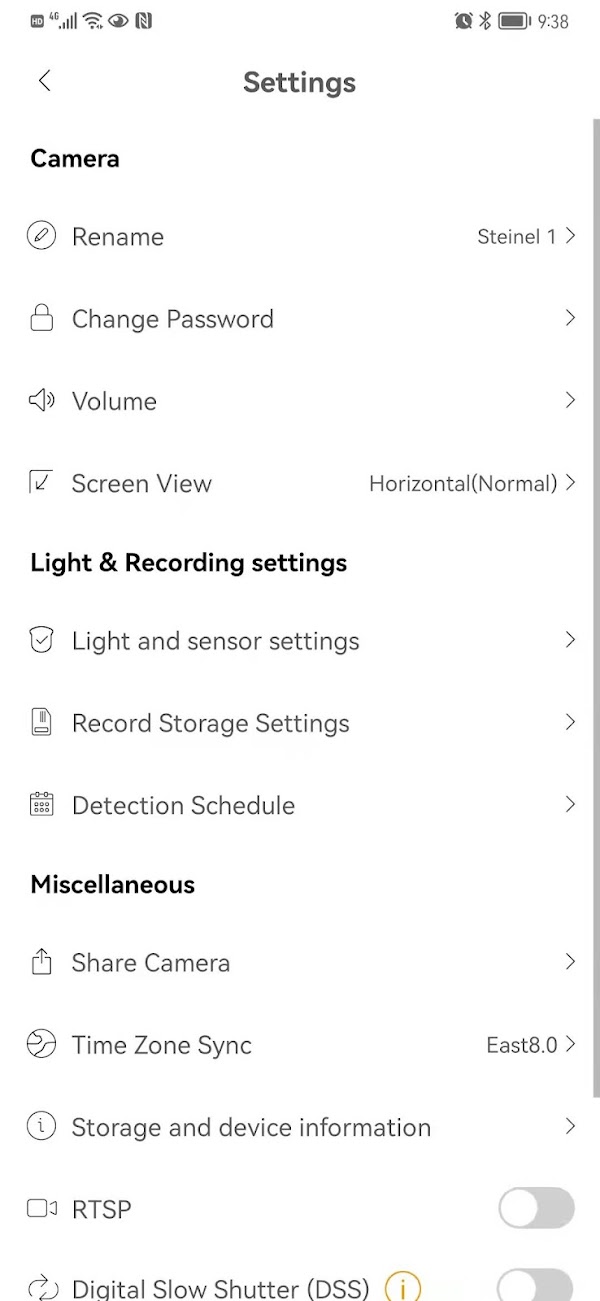Tap the Change Password label

coord(173,319)
